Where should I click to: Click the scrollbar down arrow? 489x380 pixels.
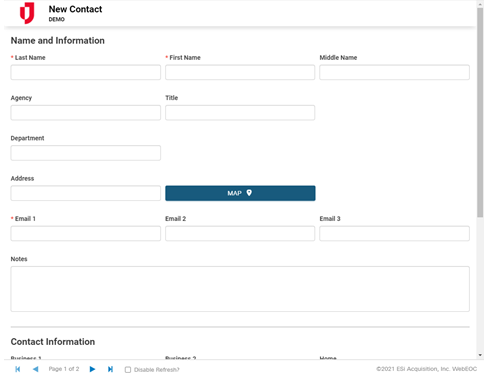point(480,355)
